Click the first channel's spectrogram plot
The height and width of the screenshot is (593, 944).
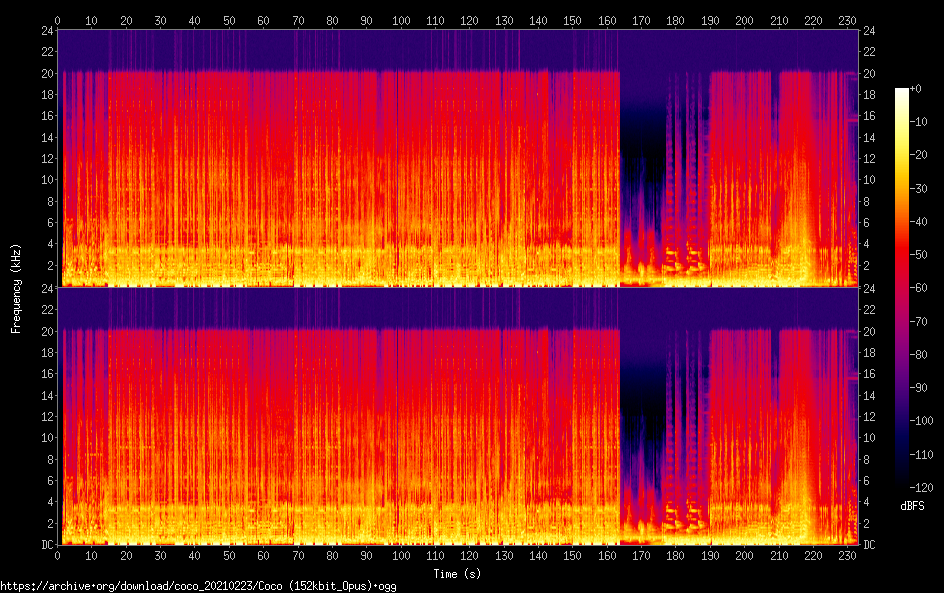(458, 158)
